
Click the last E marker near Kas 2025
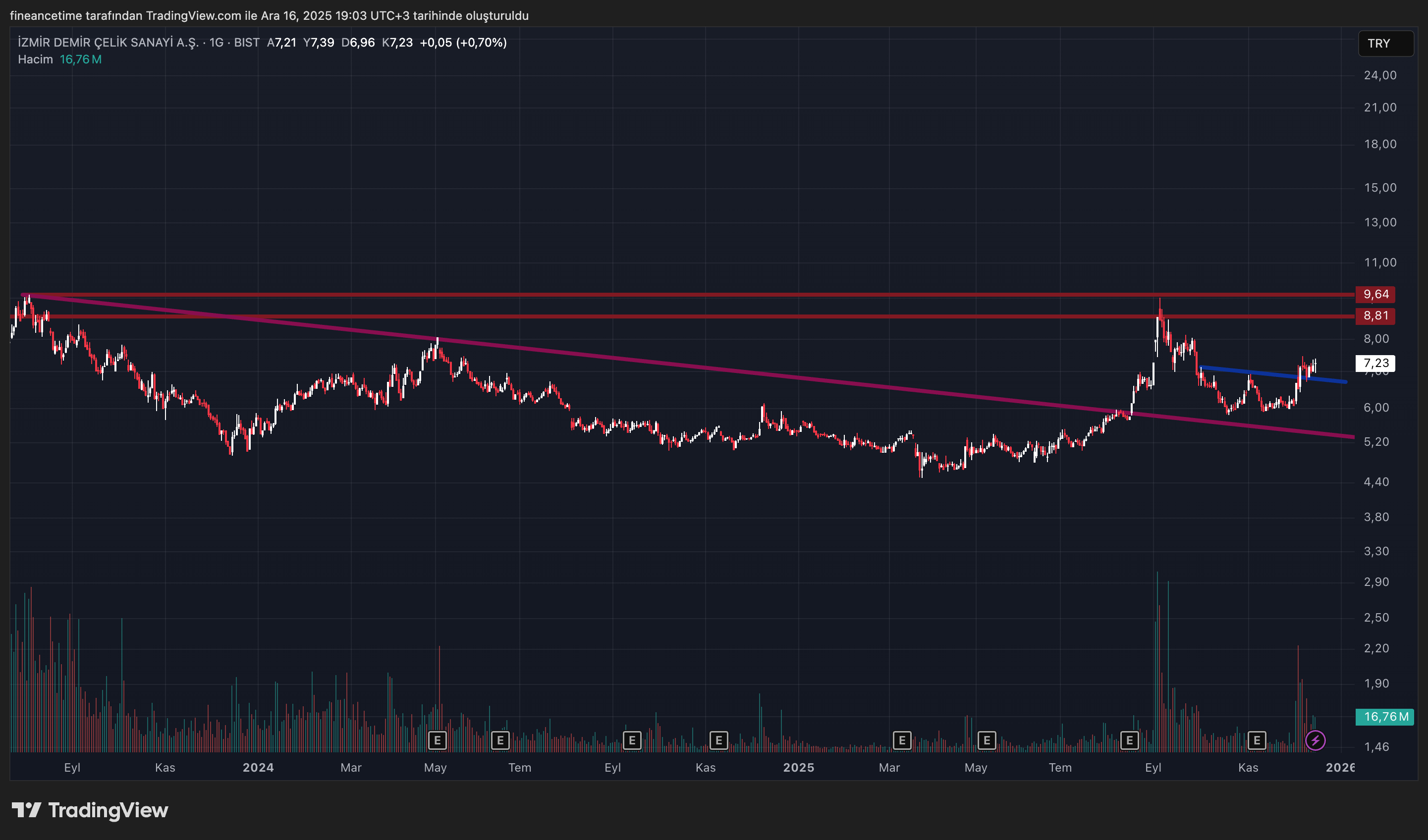click(x=1256, y=740)
